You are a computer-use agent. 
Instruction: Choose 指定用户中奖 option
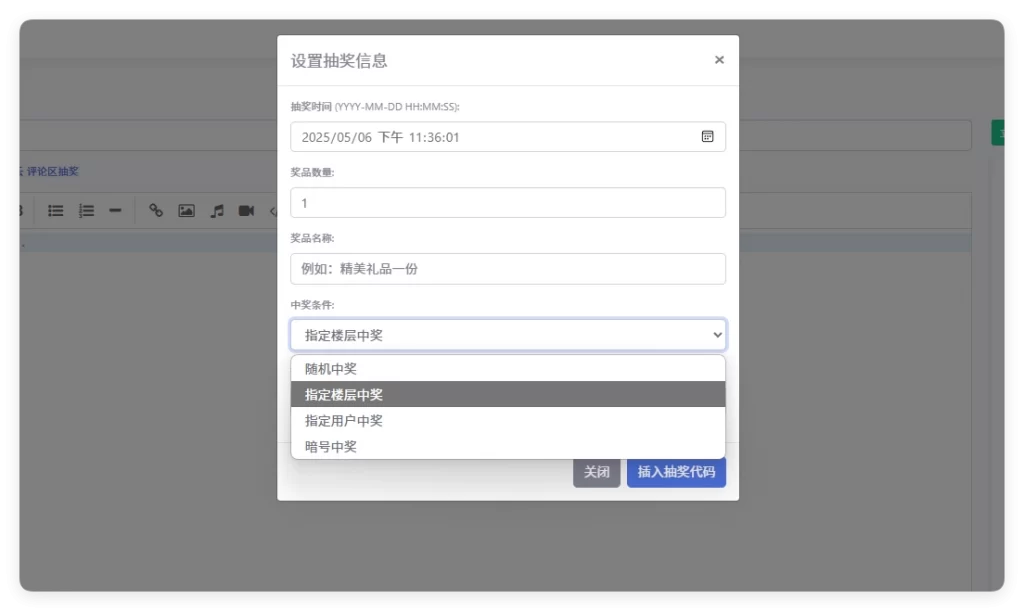[x=507, y=420]
